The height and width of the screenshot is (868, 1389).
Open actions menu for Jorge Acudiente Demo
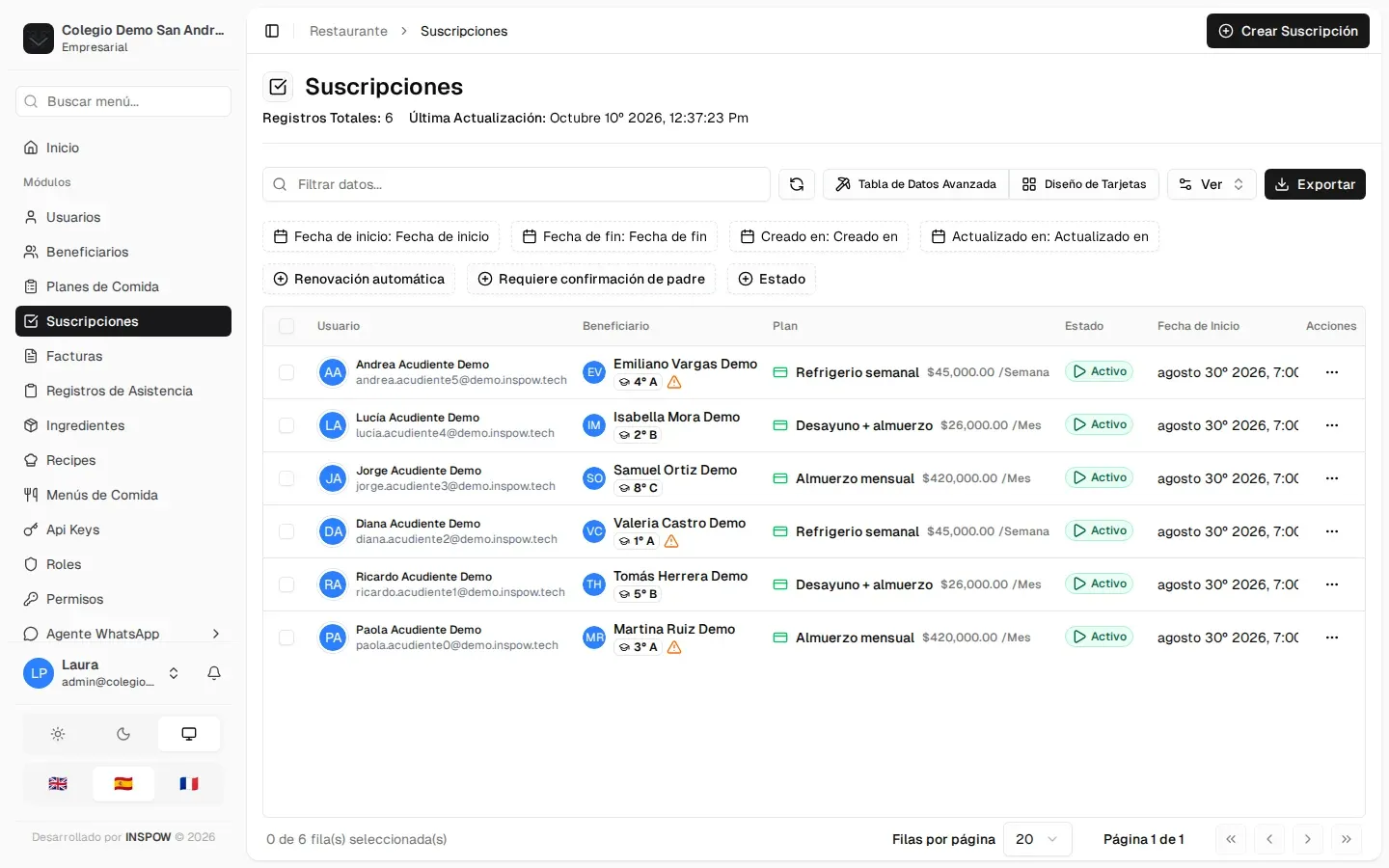coord(1332,478)
